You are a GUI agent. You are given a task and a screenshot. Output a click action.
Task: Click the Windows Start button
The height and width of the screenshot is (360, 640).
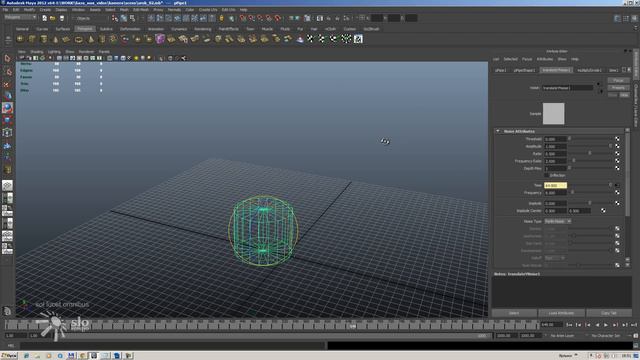(x=9, y=356)
